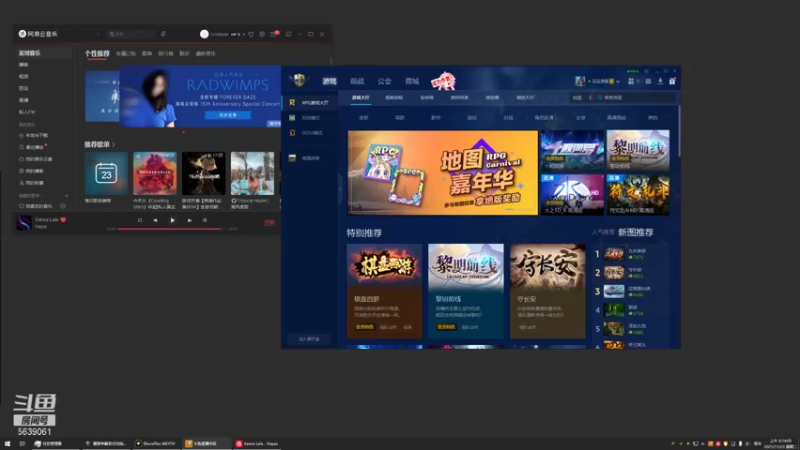Select the 专属定制 tab in NetEase

click(x=126, y=54)
